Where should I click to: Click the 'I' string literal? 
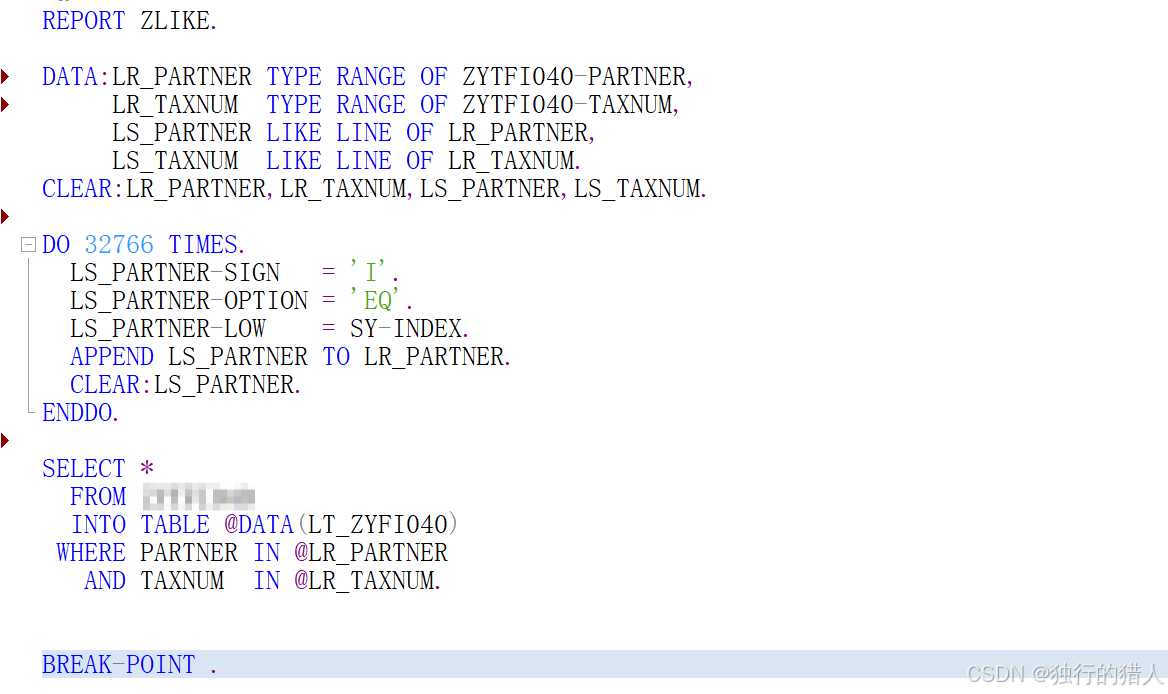coord(368,273)
